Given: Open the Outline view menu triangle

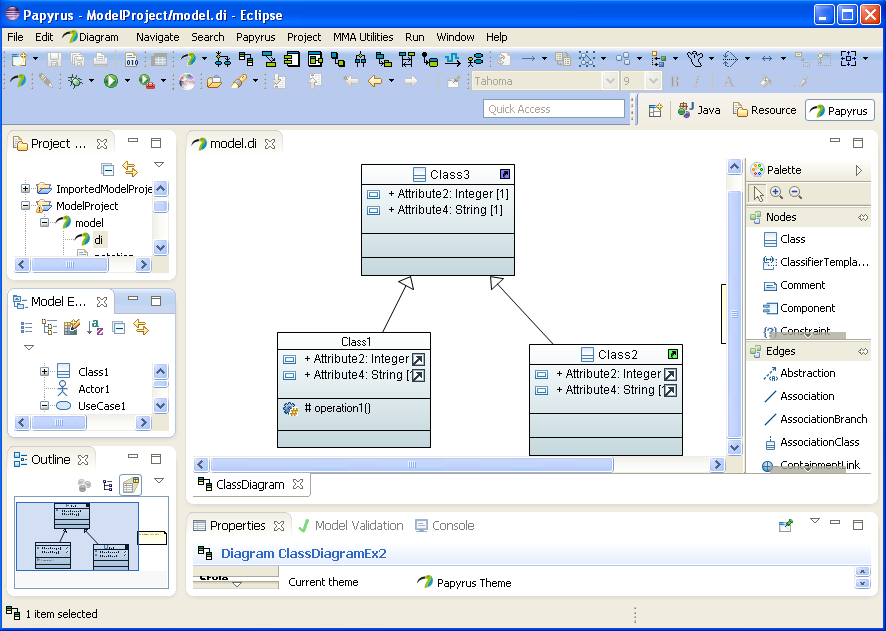Looking at the screenshot, I should [159, 481].
